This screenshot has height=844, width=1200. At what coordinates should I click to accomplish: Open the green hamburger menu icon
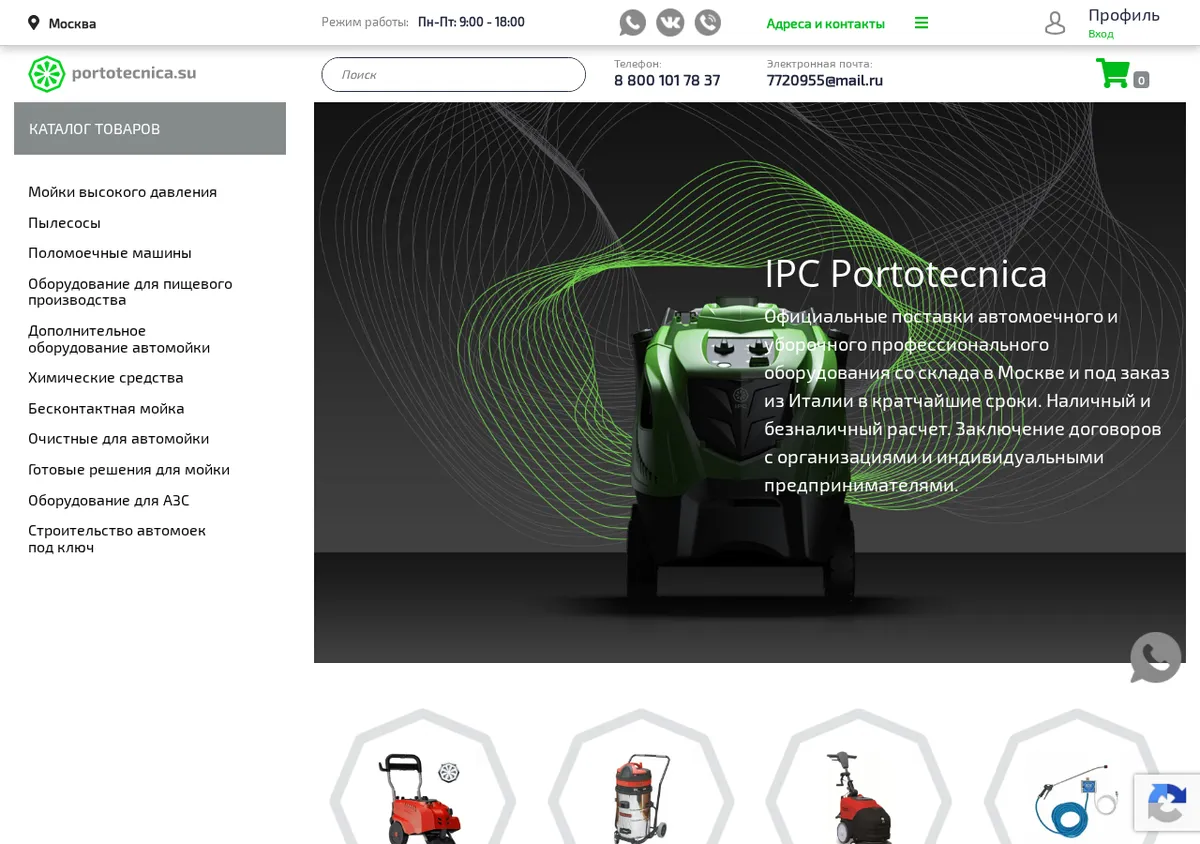[921, 23]
